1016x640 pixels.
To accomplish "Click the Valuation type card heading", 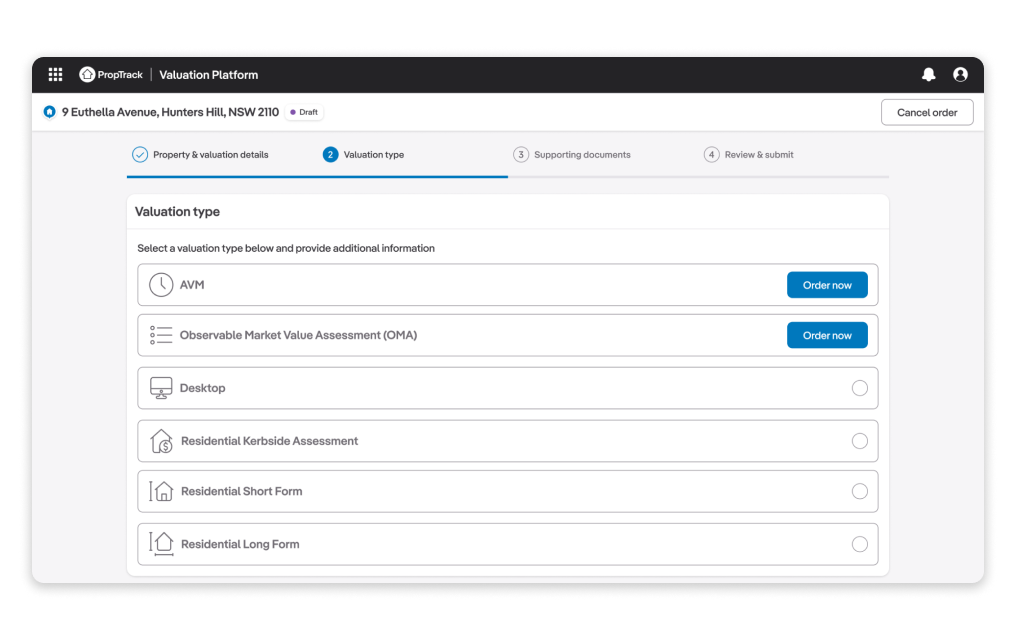I will [178, 212].
